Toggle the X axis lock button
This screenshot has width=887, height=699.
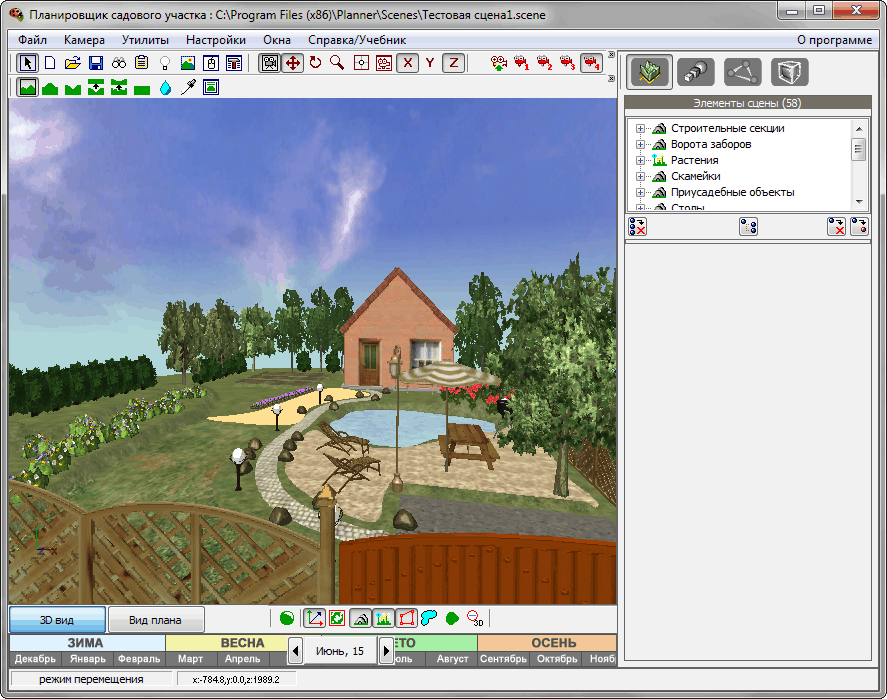(407, 63)
